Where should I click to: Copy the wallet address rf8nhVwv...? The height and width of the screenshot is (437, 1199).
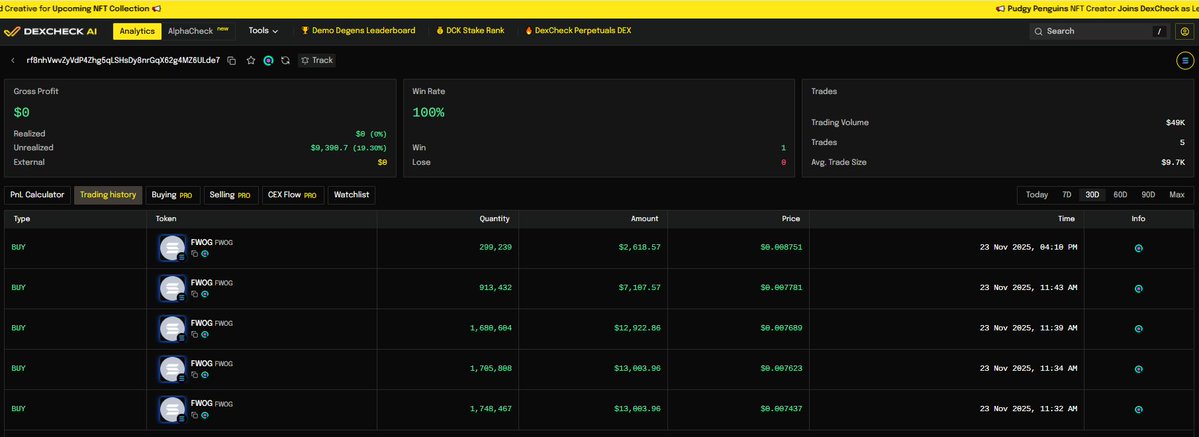pyautogui.click(x=232, y=60)
